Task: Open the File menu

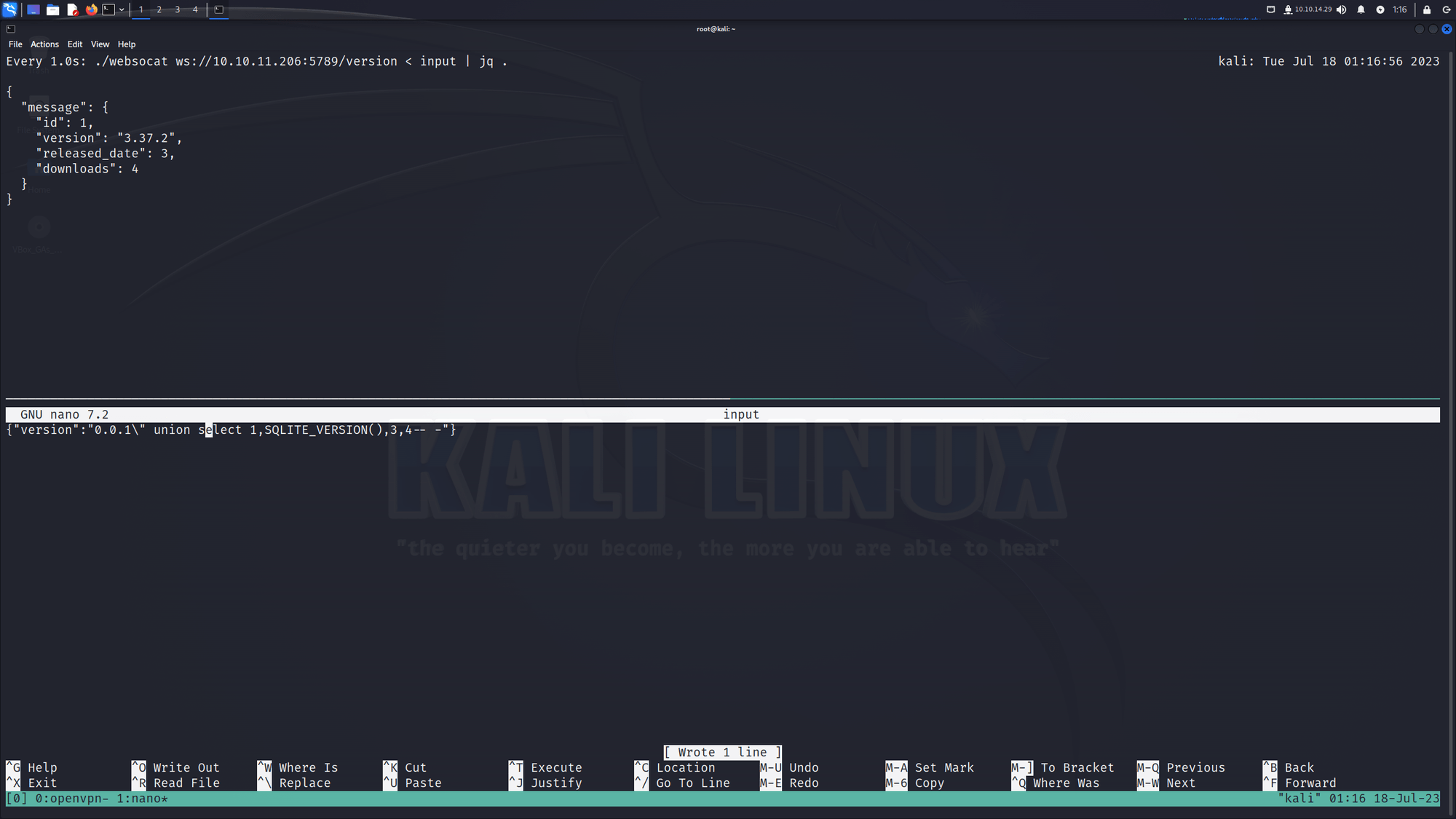Action: (x=15, y=44)
